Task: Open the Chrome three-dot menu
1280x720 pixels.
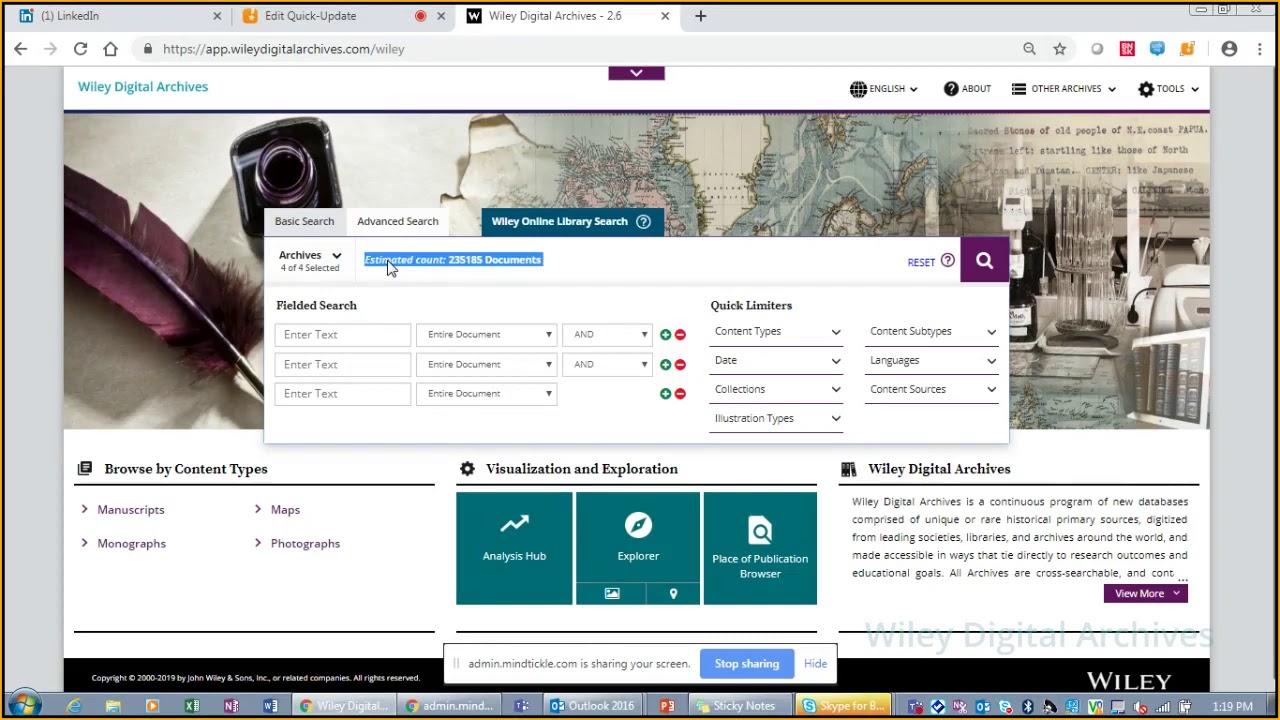Action: [1259, 49]
